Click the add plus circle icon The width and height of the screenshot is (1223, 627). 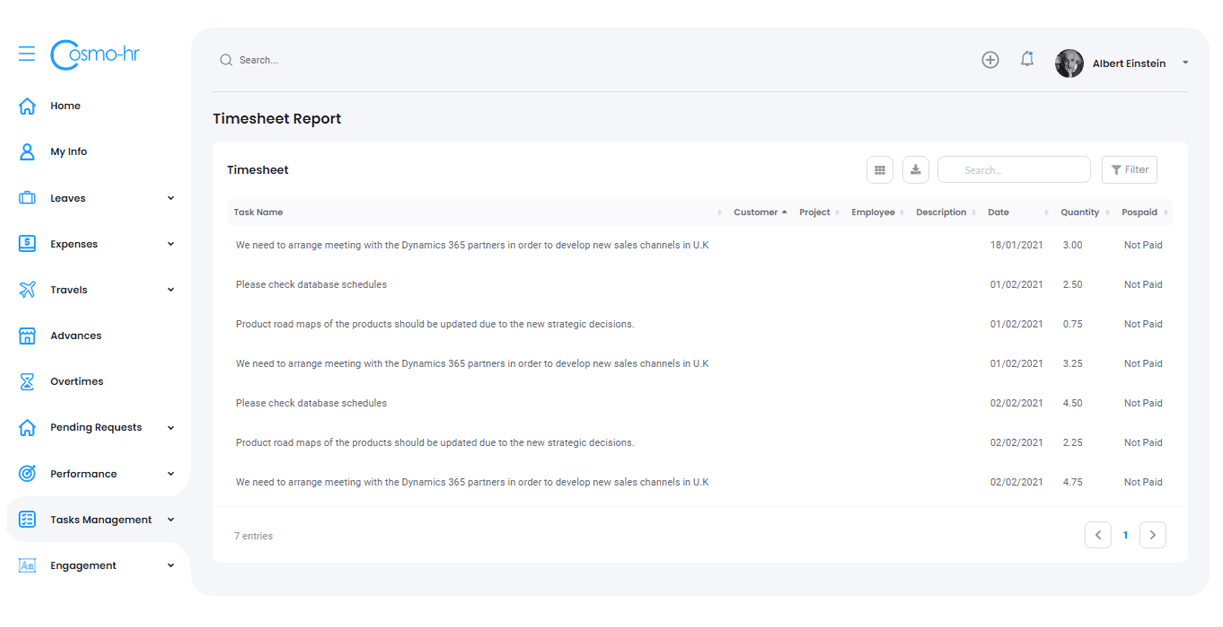click(990, 60)
